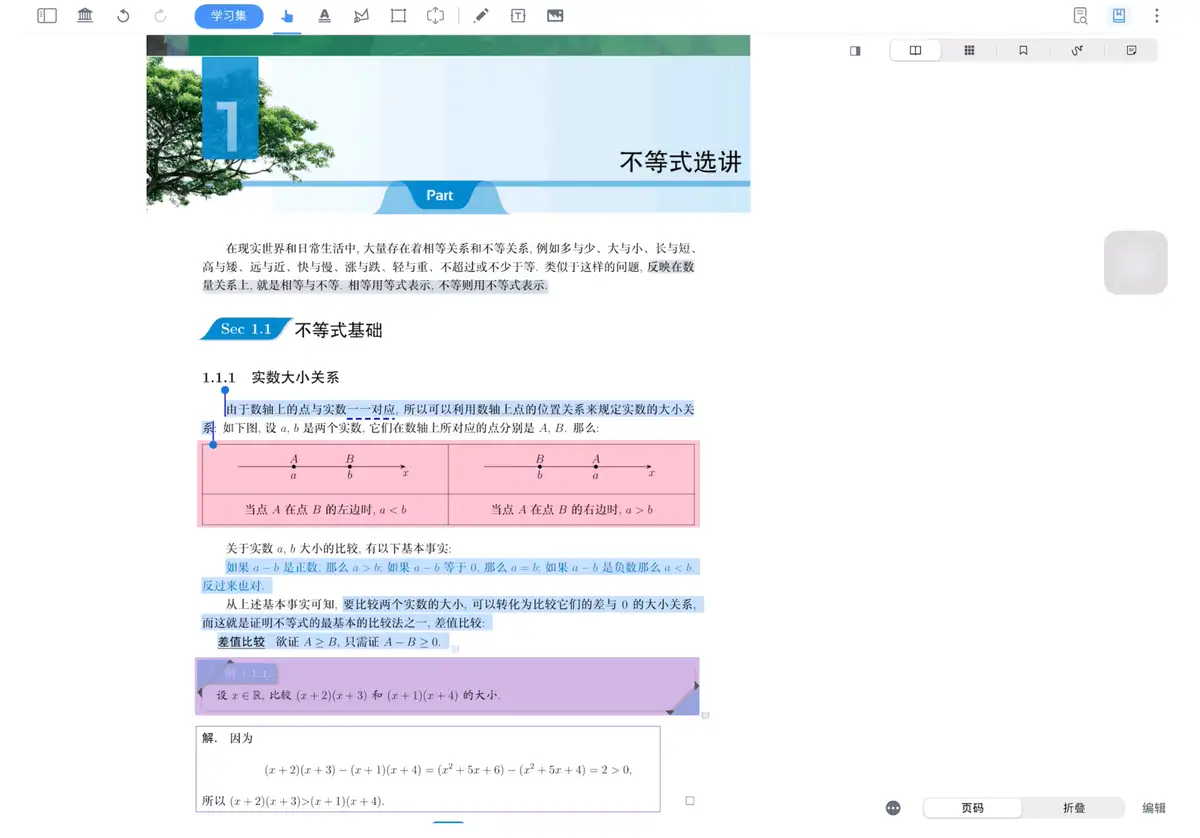Open the round ellipsis menu near 页码
Viewport: 1200px width, 838px height.
(x=894, y=808)
